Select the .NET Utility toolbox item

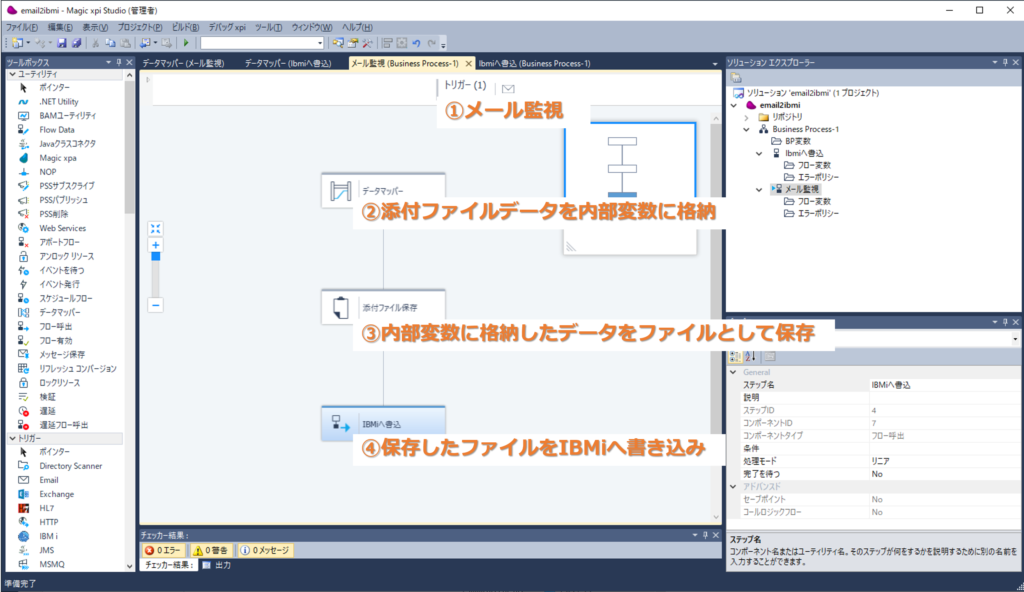pyautogui.click(x=58, y=101)
